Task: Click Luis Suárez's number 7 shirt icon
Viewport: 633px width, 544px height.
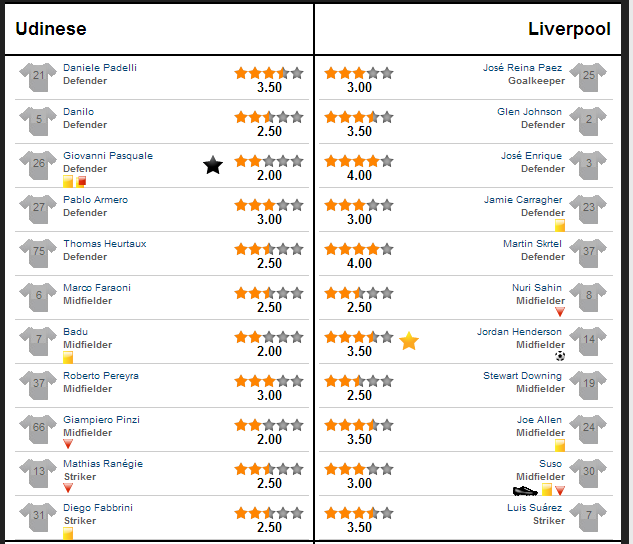Action: (588, 517)
